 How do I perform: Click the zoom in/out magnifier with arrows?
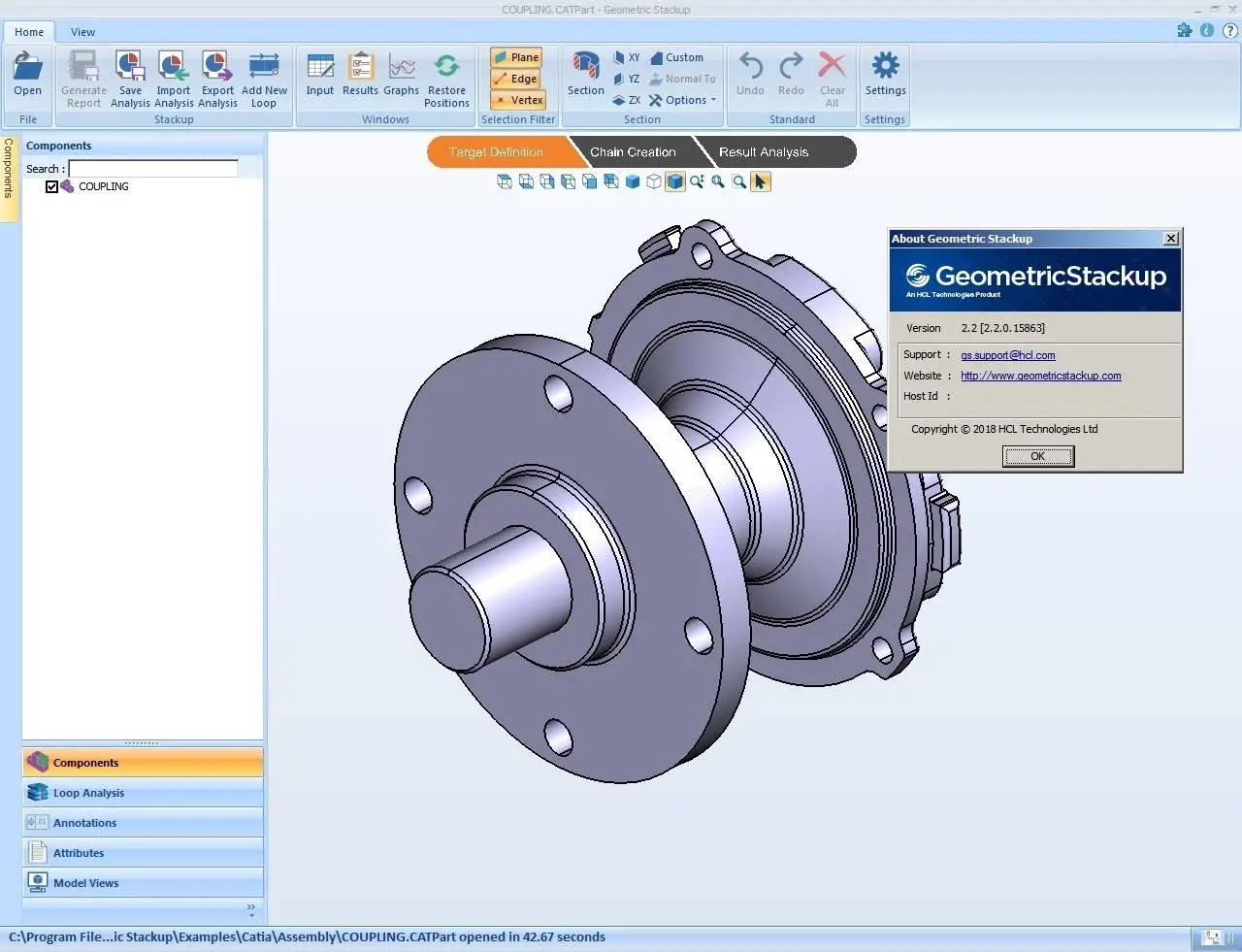click(697, 181)
